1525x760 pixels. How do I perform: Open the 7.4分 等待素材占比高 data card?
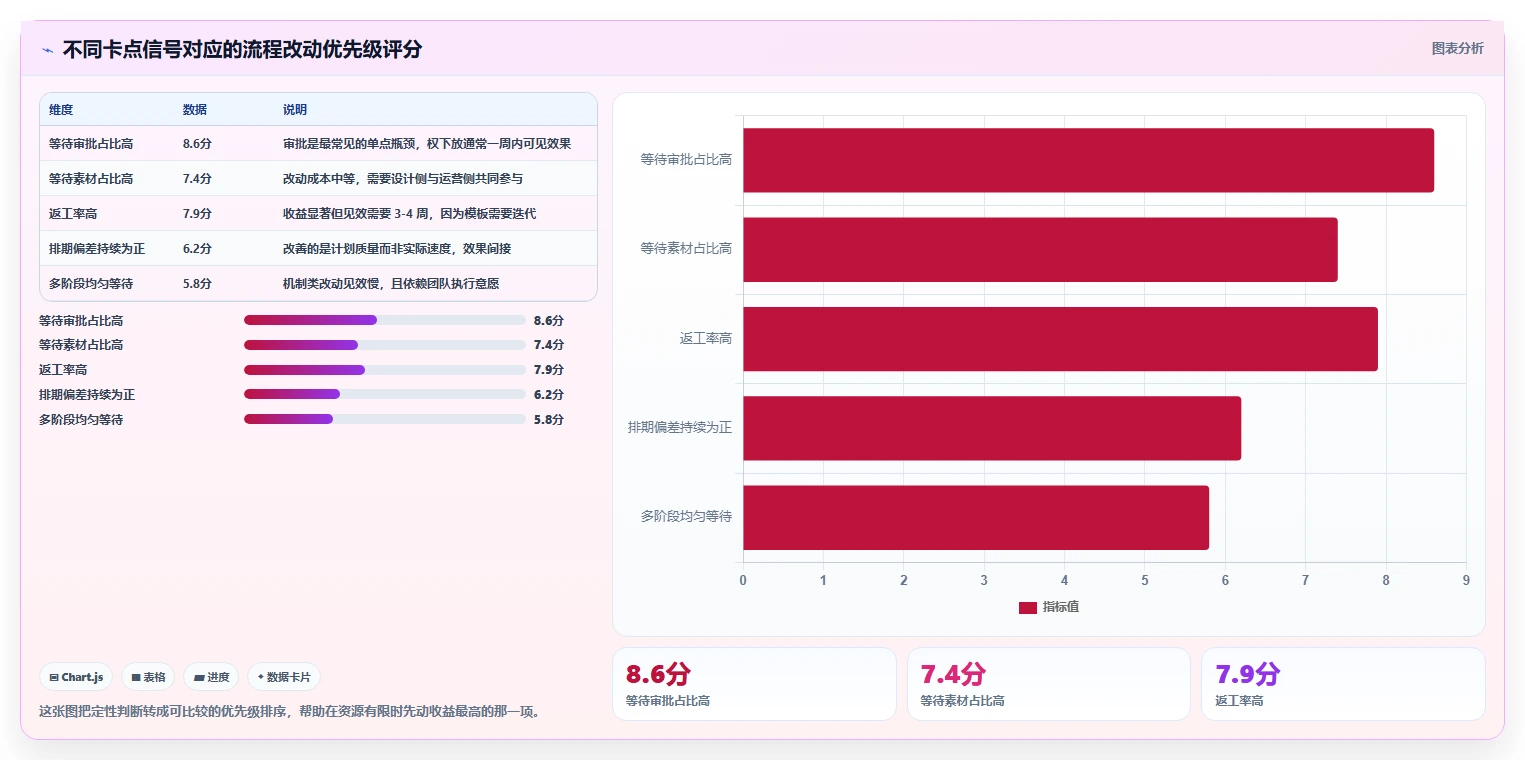[x=1049, y=684]
